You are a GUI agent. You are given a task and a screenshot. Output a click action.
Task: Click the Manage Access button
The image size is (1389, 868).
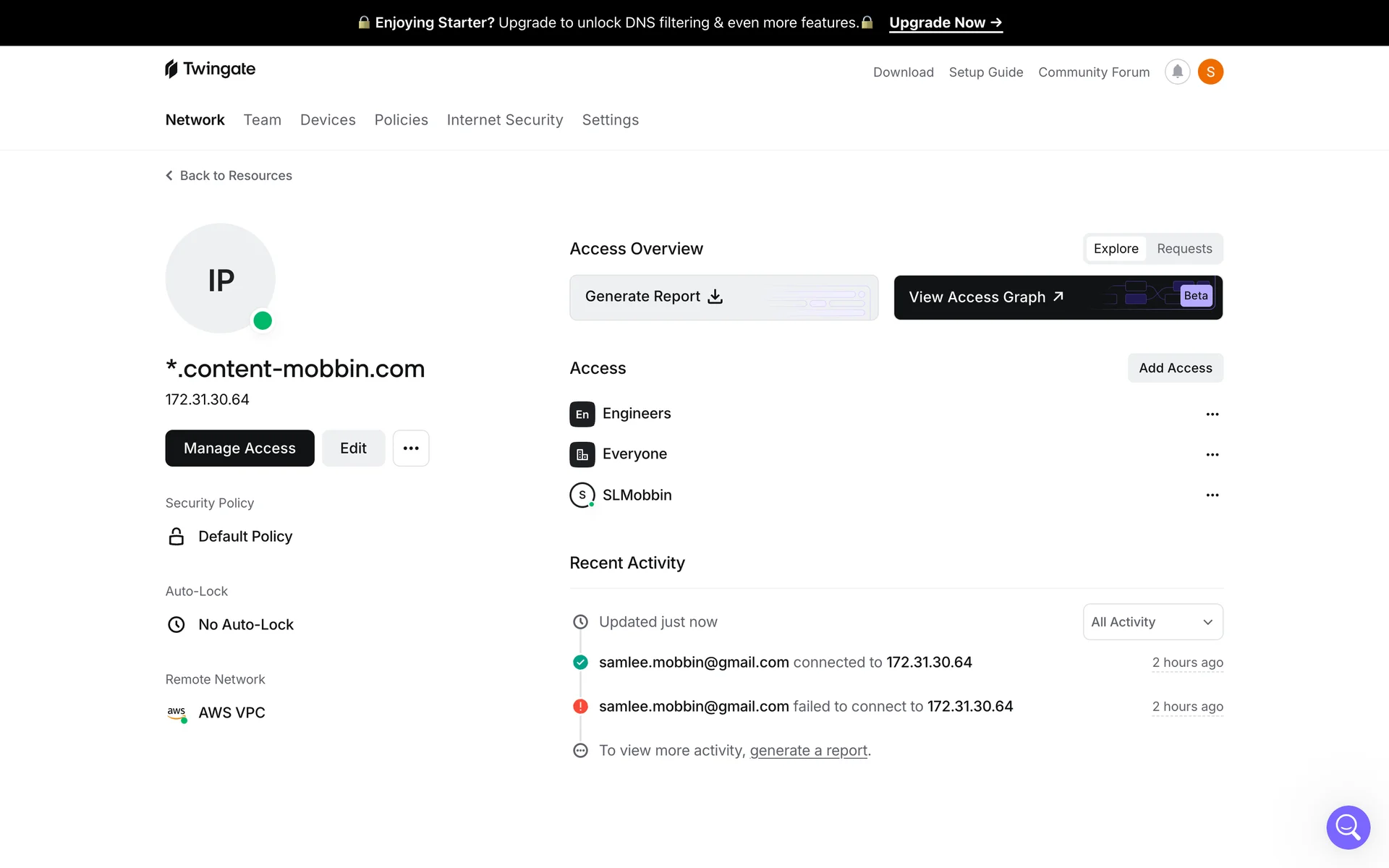coord(239,448)
